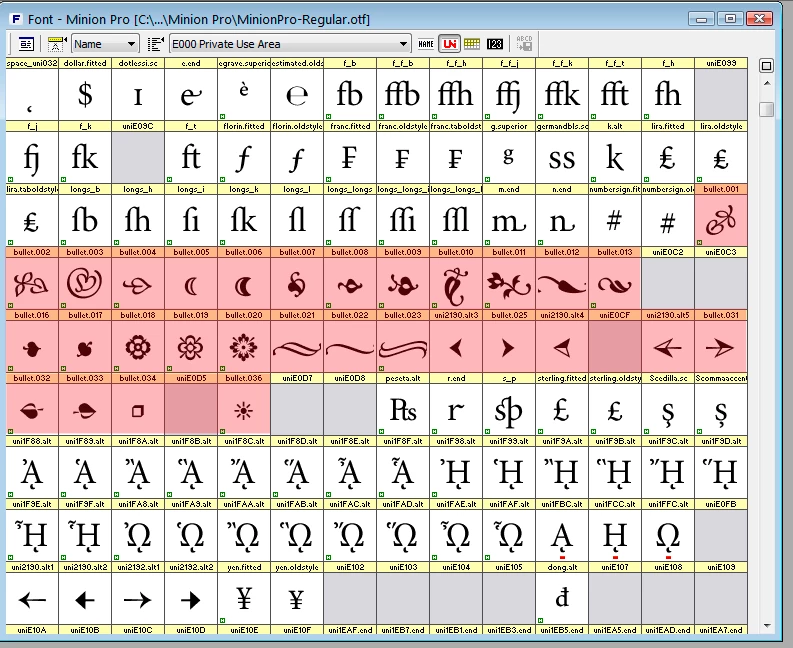The height and width of the screenshot is (648, 793).
Task: Click the 'uniE102' caption label
Action: point(350,567)
